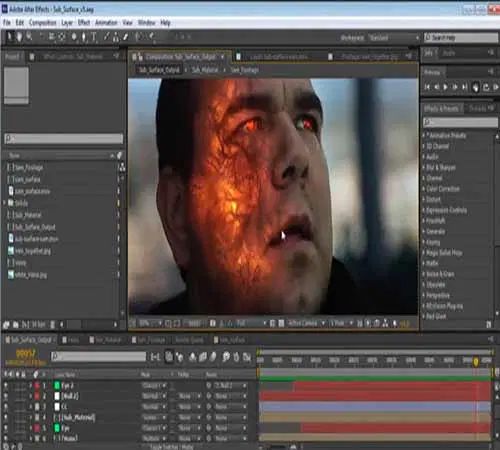Viewport: 500px width, 450px height.
Task: Open blending mode dropdown for [Null 2] layer
Action: pos(154,396)
